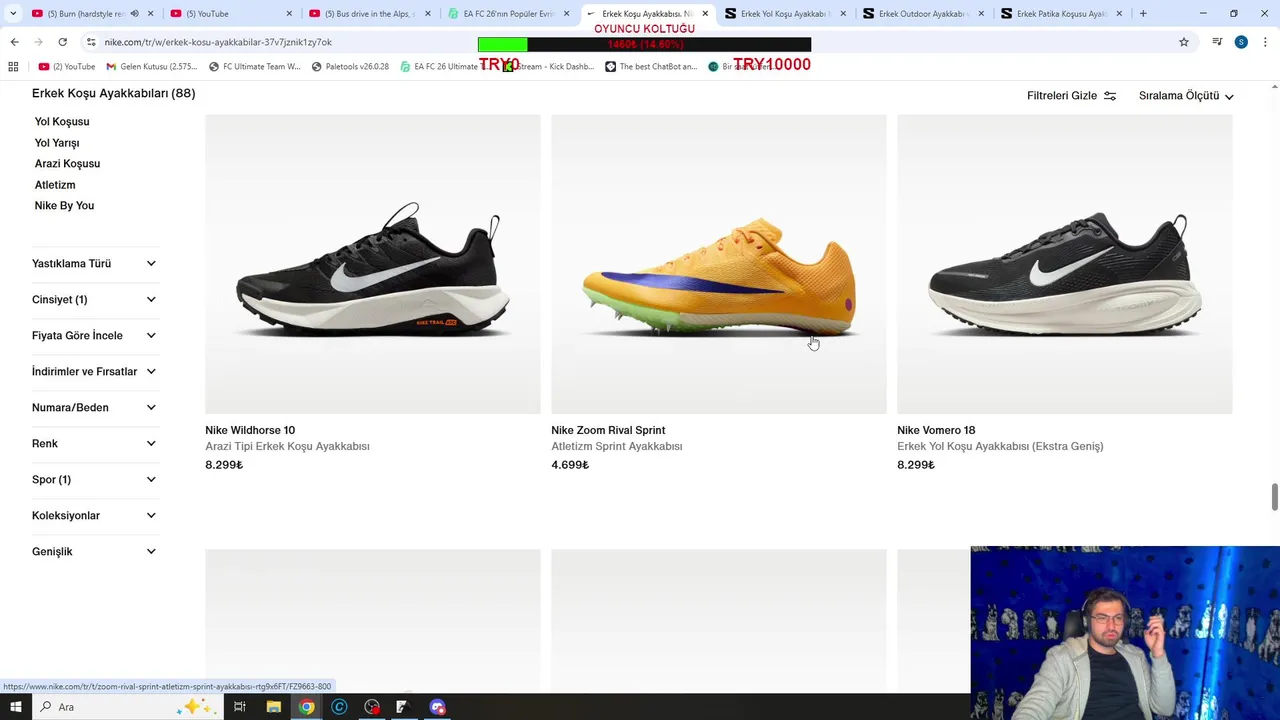Click the Nike Wildhorse 10 product title
The image size is (1280, 720).
(250, 431)
